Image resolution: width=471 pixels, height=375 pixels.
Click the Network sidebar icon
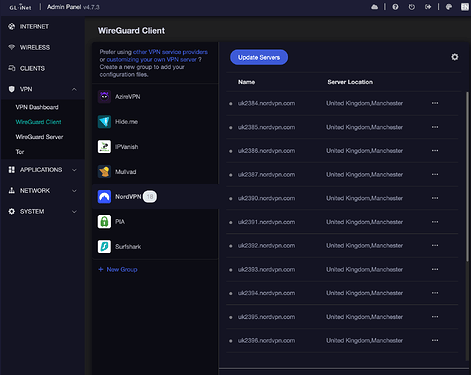point(12,191)
